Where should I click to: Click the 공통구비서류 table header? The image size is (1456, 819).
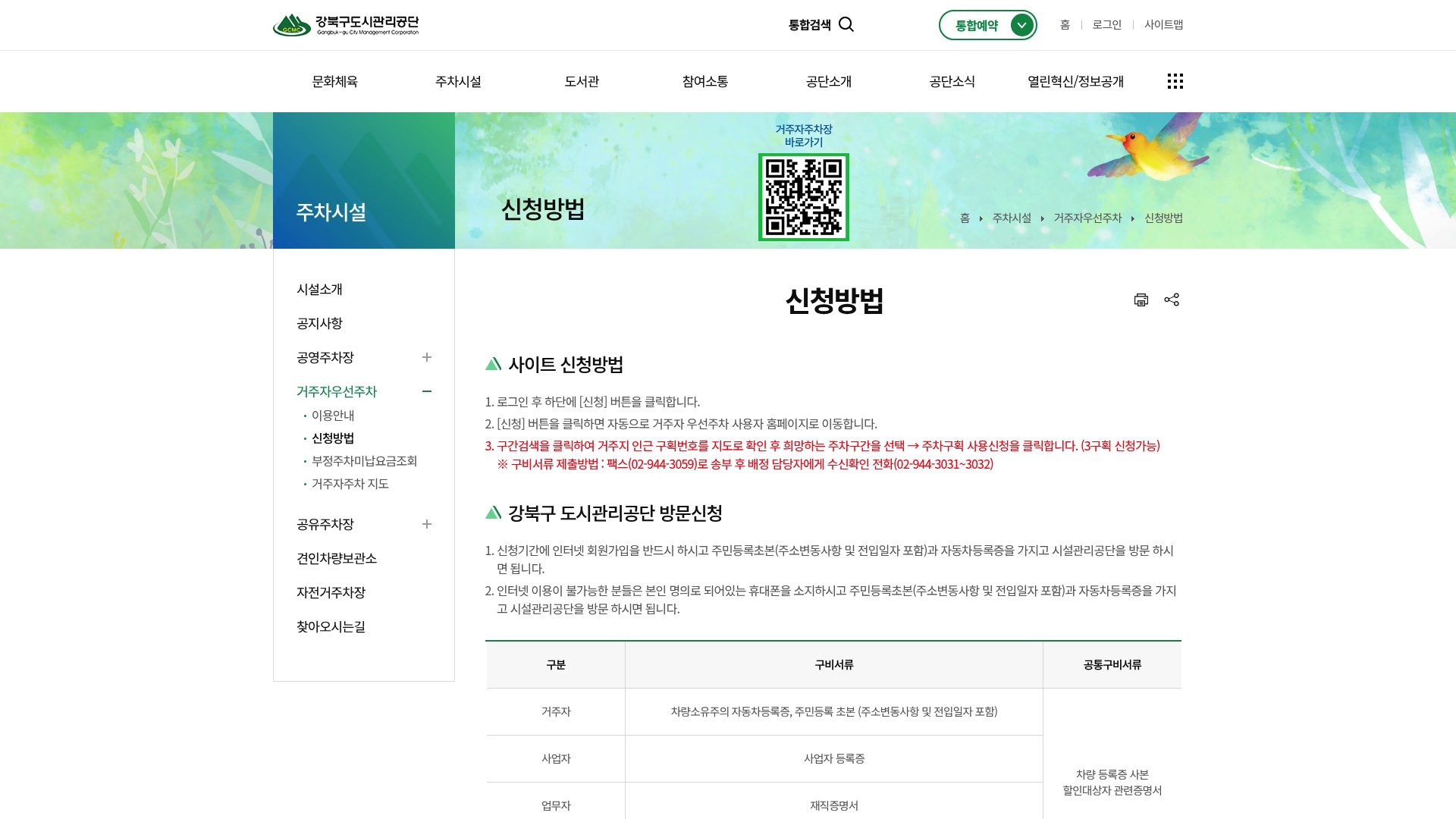(1112, 665)
